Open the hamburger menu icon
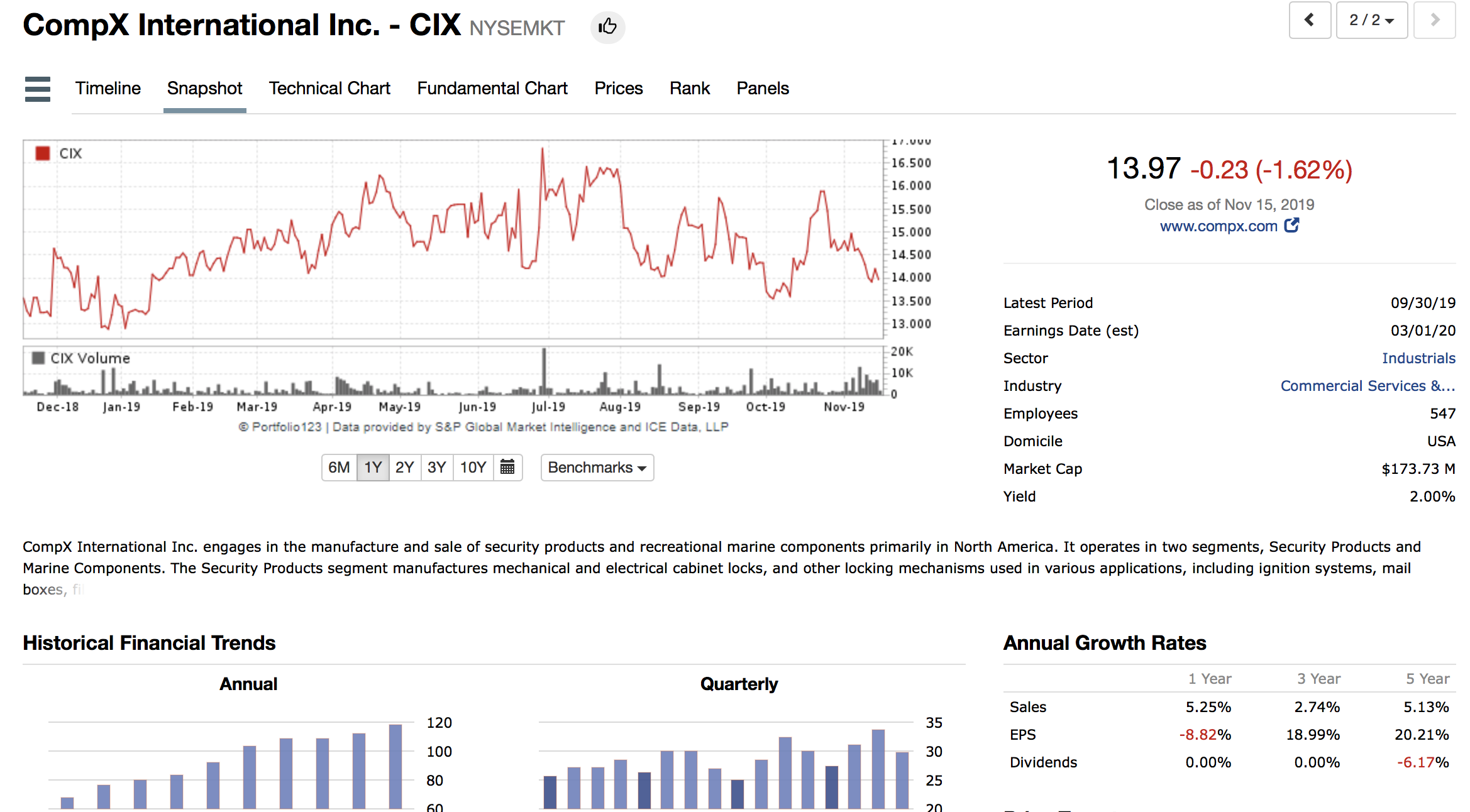This screenshot has width=1470, height=812. (x=38, y=89)
